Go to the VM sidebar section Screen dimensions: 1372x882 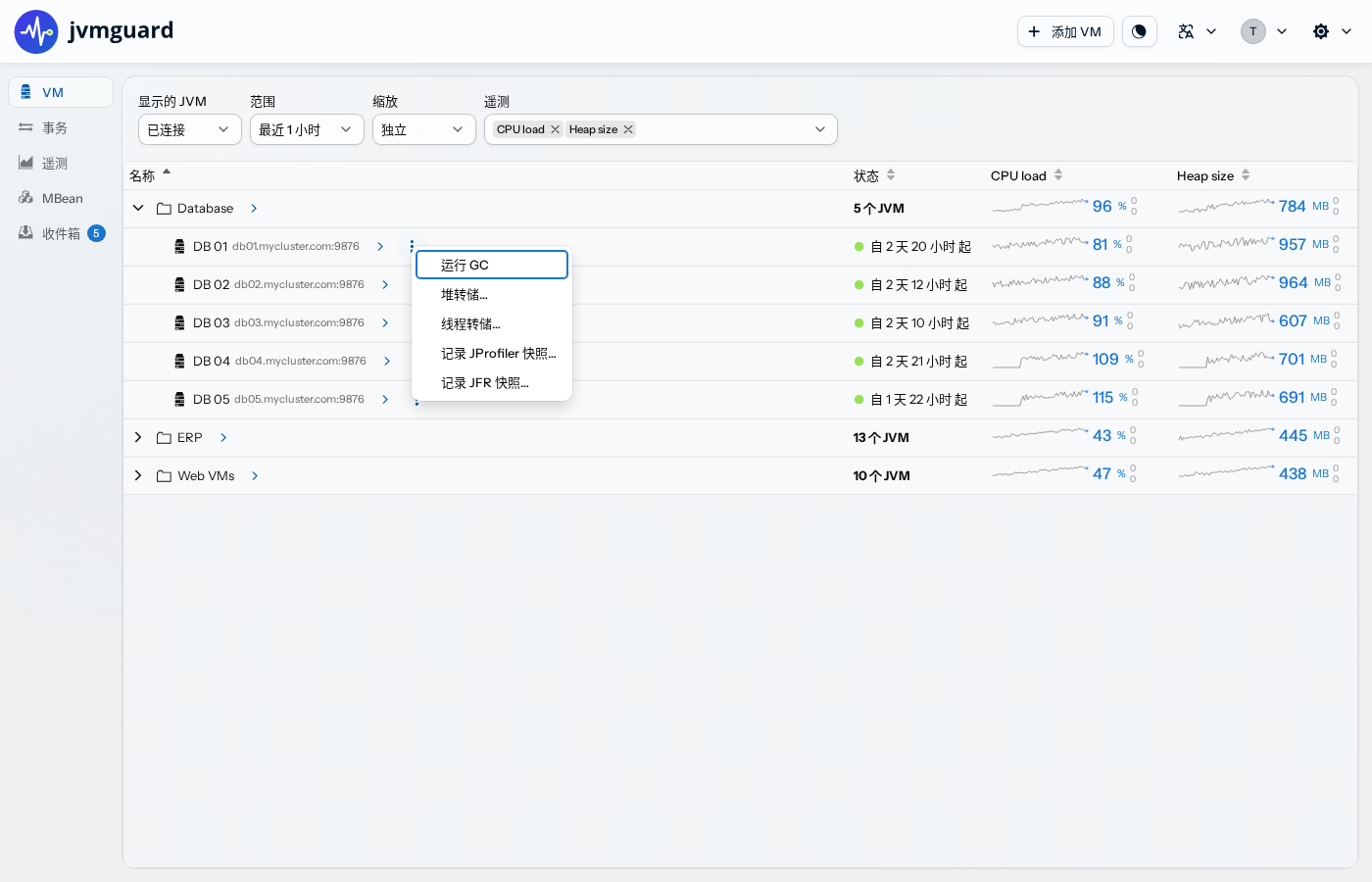pyautogui.click(x=61, y=92)
